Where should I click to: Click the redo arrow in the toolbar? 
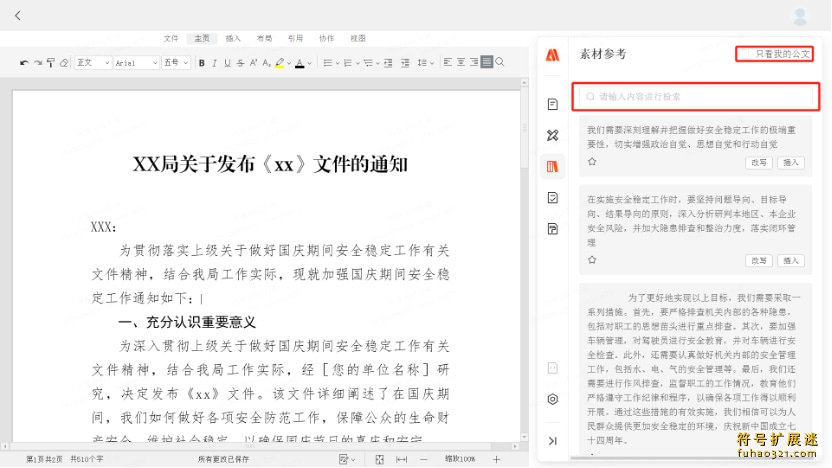38,63
